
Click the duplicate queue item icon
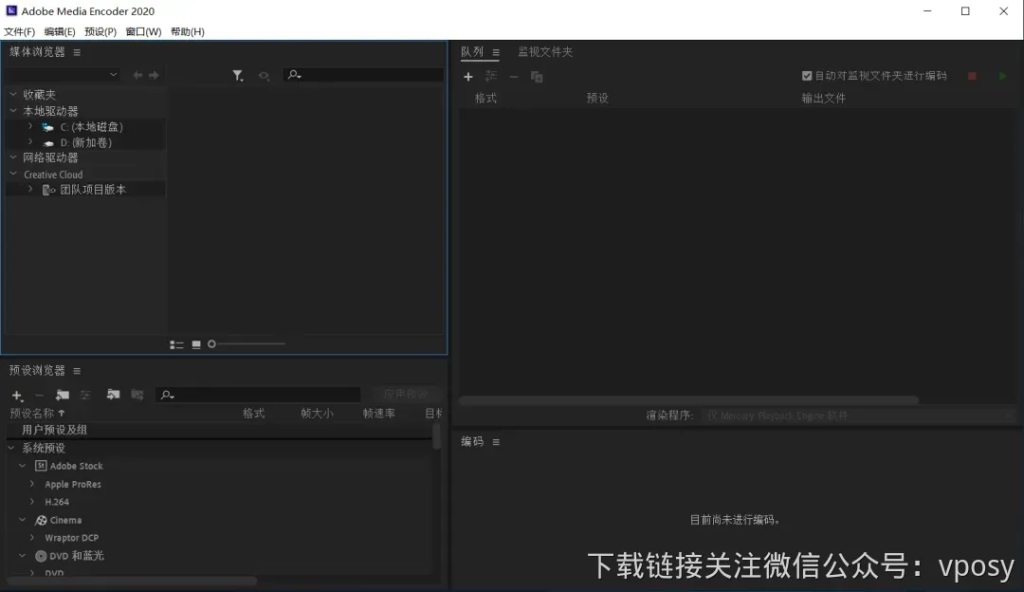(537, 76)
